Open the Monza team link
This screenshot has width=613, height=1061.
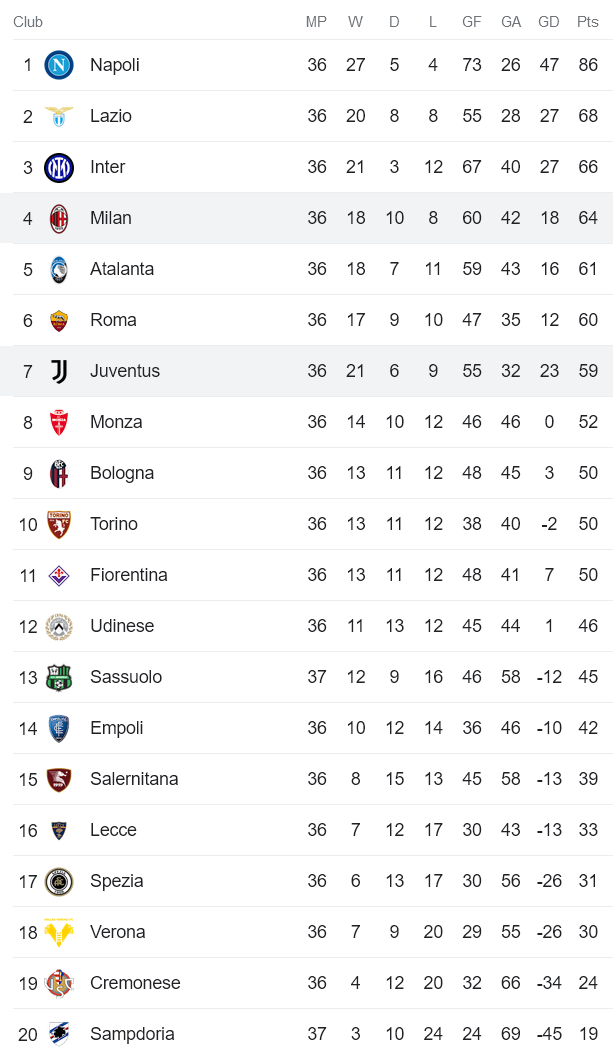(116, 422)
